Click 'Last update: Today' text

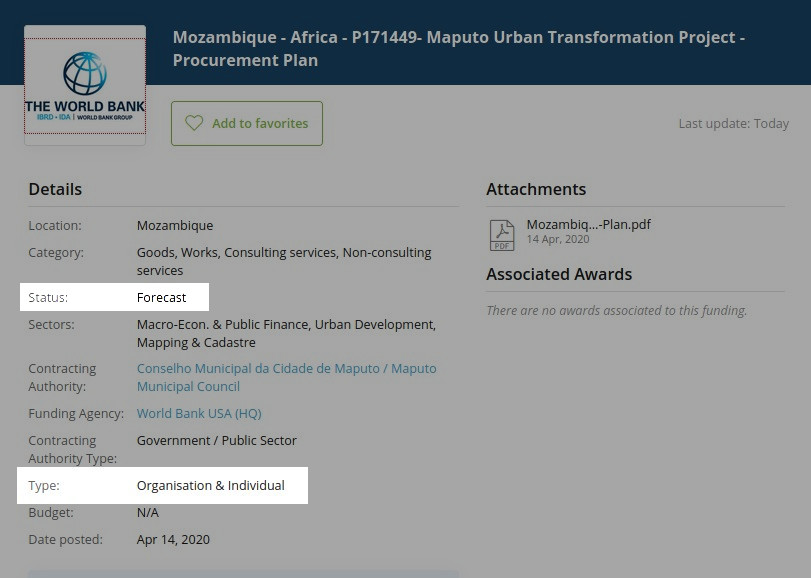tap(733, 124)
